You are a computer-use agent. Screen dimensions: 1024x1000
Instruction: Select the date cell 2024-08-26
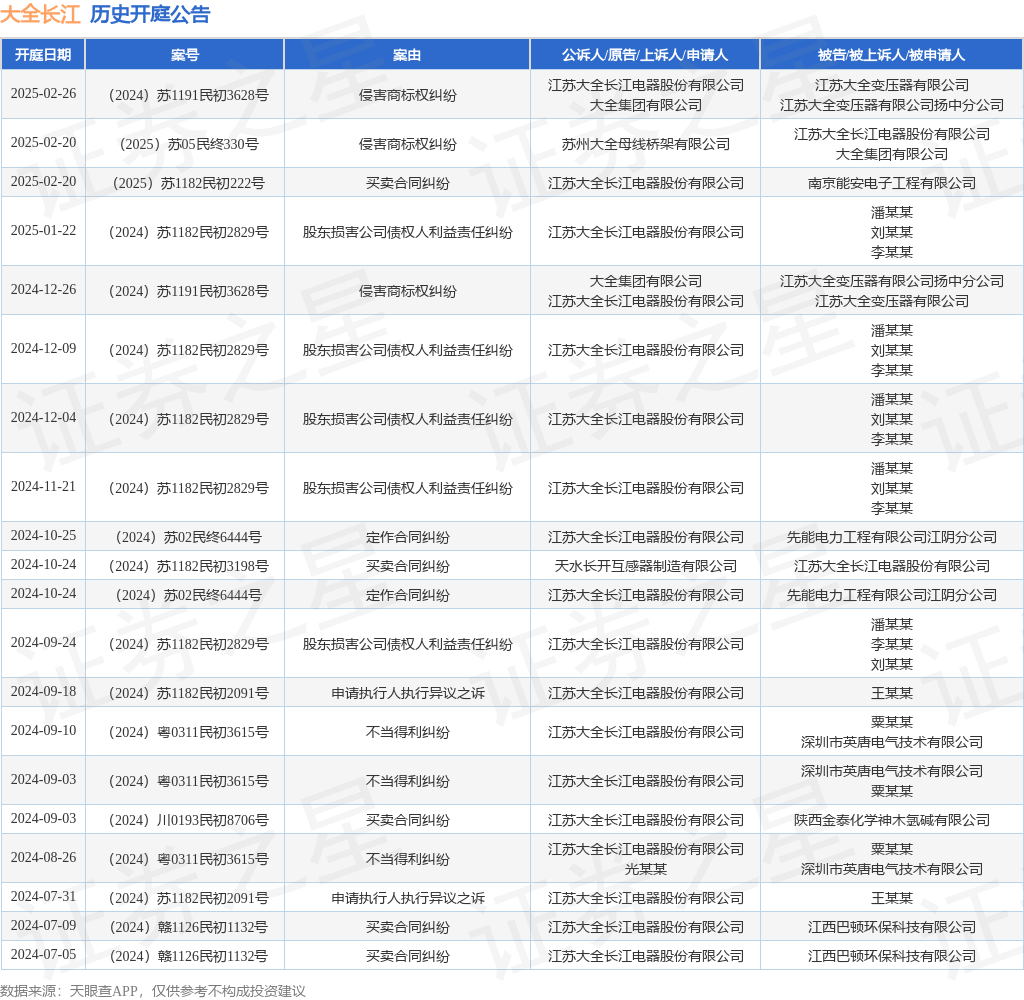(x=43, y=858)
